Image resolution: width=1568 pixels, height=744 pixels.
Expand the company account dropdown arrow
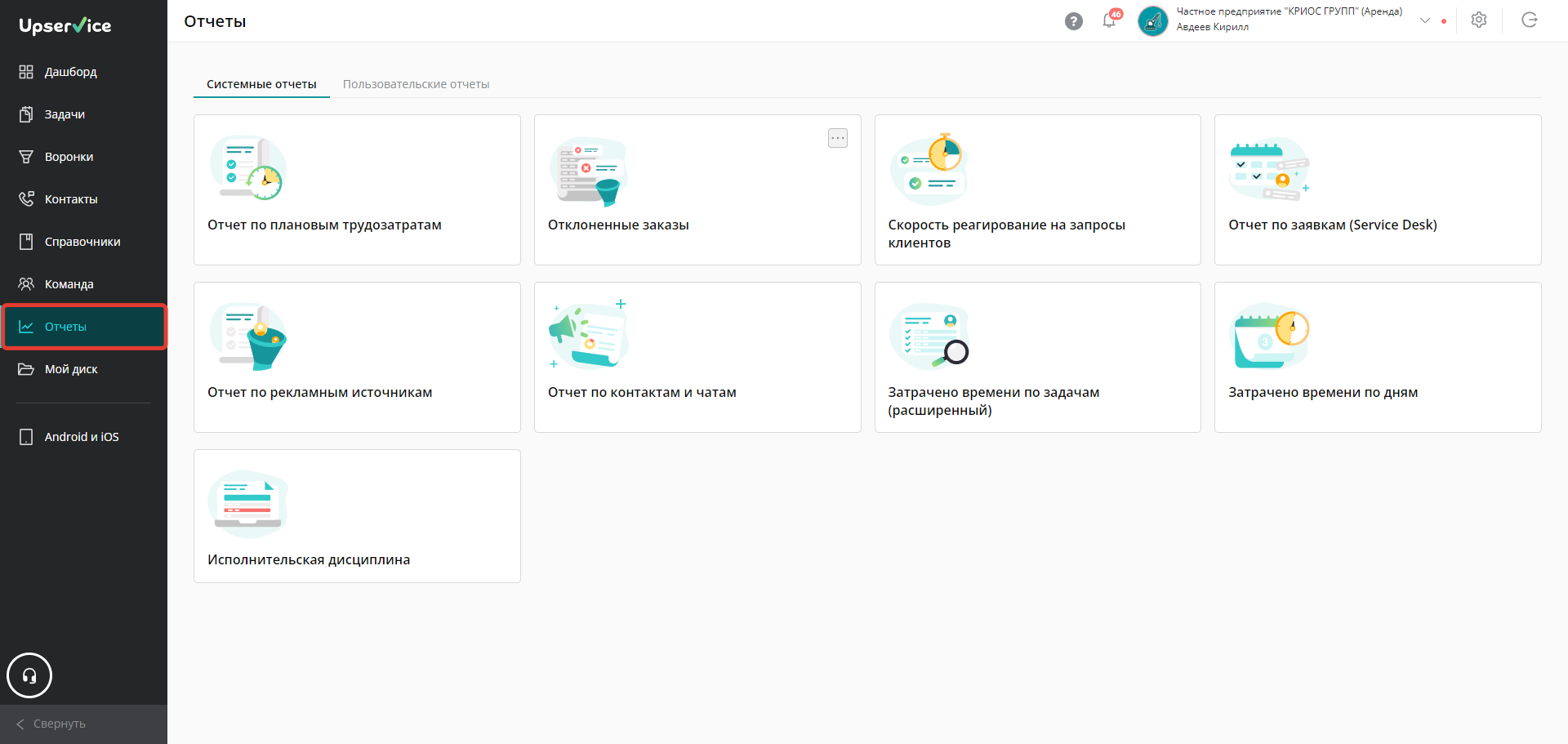(1425, 20)
